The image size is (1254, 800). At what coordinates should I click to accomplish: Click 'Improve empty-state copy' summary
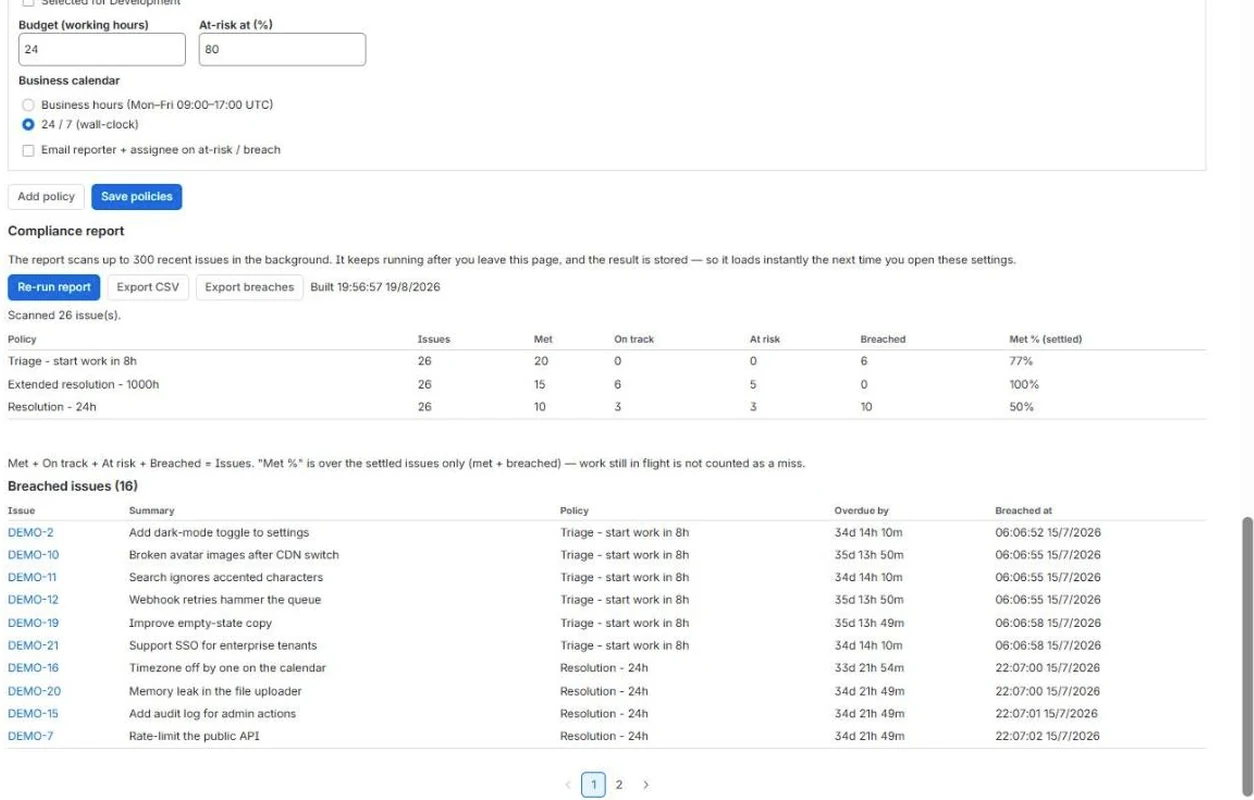coord(200,623)
